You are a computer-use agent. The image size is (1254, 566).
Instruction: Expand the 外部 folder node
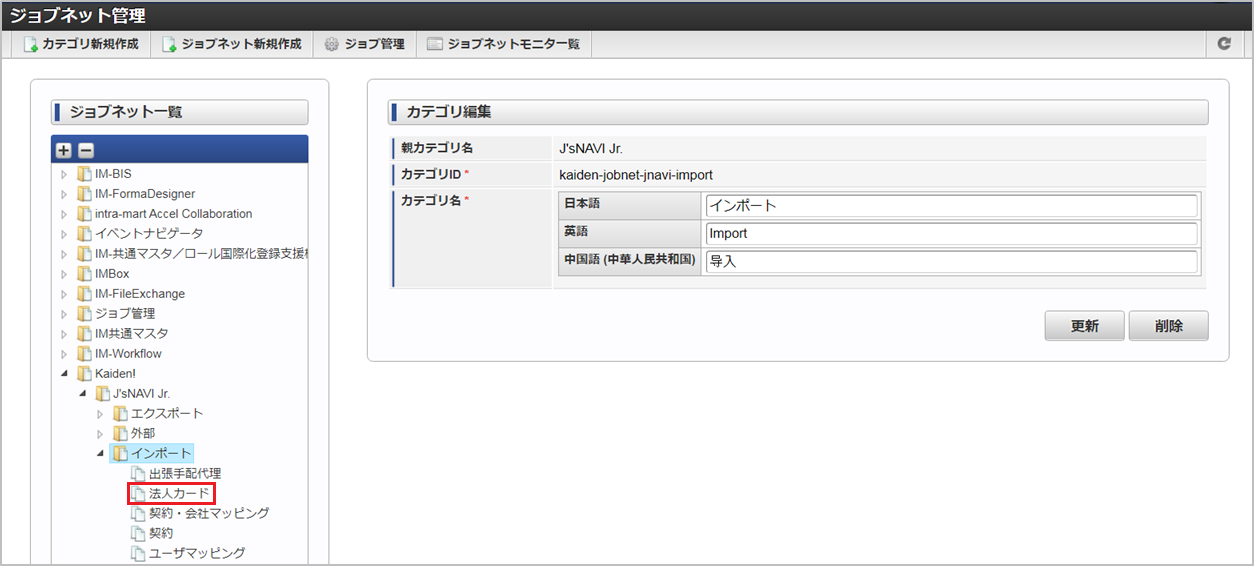(100, 434)
